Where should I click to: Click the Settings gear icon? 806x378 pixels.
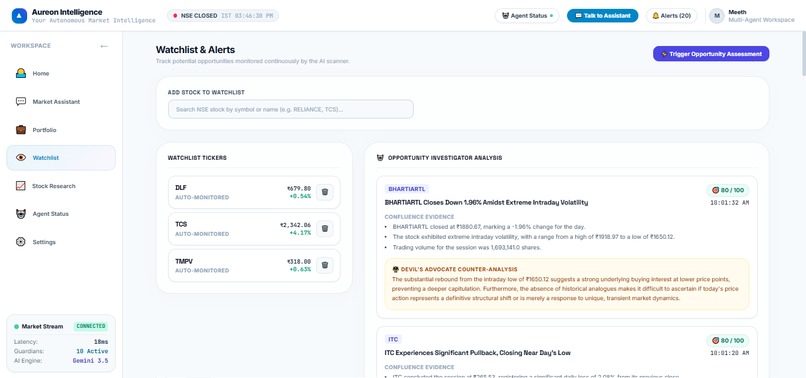coord(21,242)
